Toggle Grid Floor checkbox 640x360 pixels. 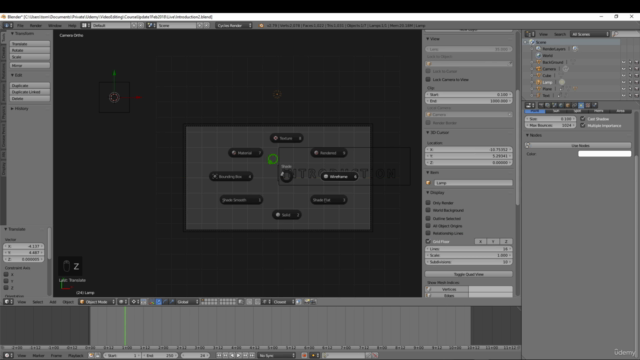[x=428, y=241]
